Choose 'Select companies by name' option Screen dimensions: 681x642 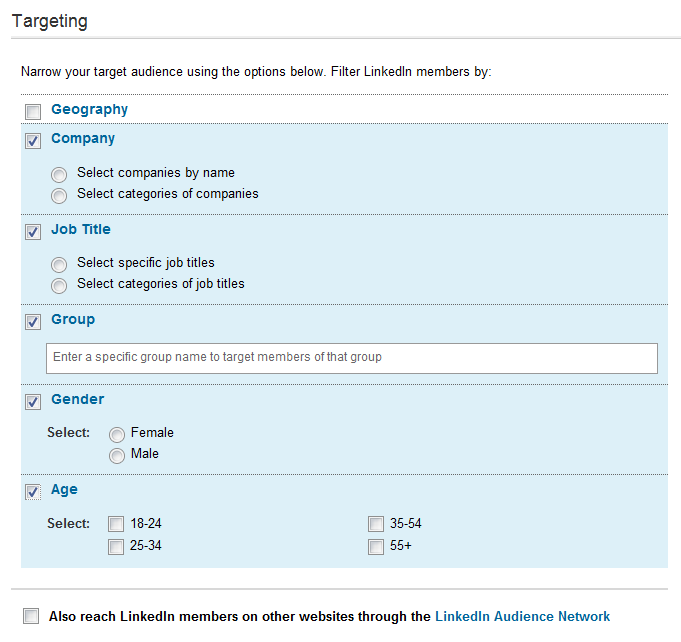60,174
